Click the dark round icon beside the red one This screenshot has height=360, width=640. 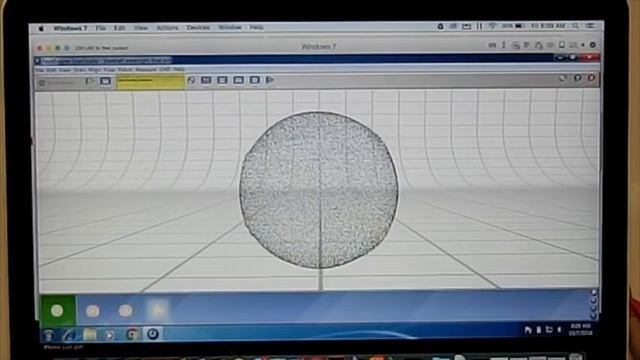point(578,78)
